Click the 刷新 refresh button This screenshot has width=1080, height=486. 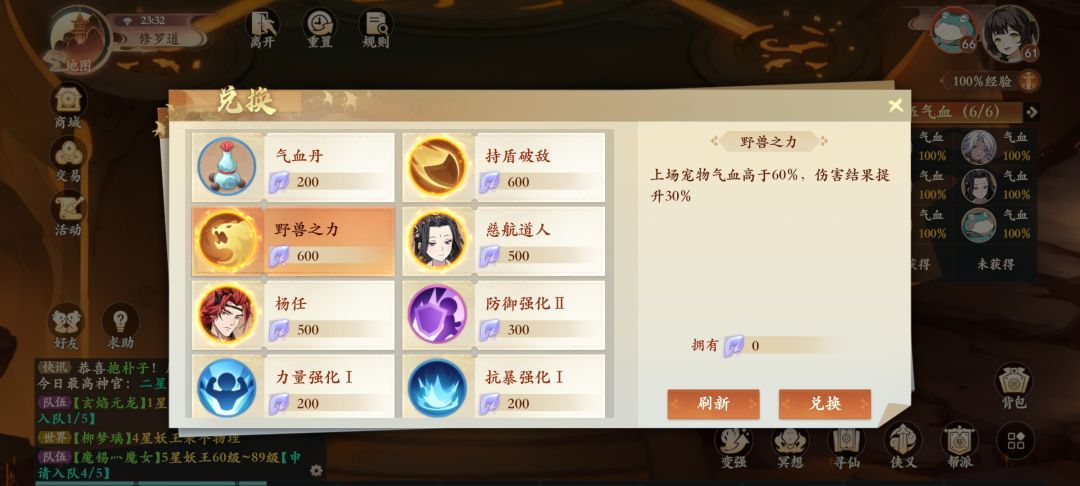point(713,404)
